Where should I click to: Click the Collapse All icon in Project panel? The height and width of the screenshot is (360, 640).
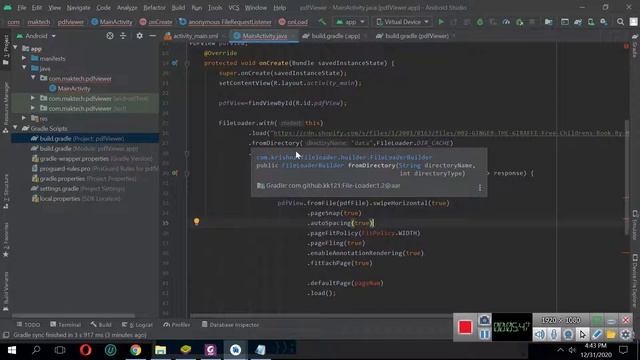(x=123, y=36)
